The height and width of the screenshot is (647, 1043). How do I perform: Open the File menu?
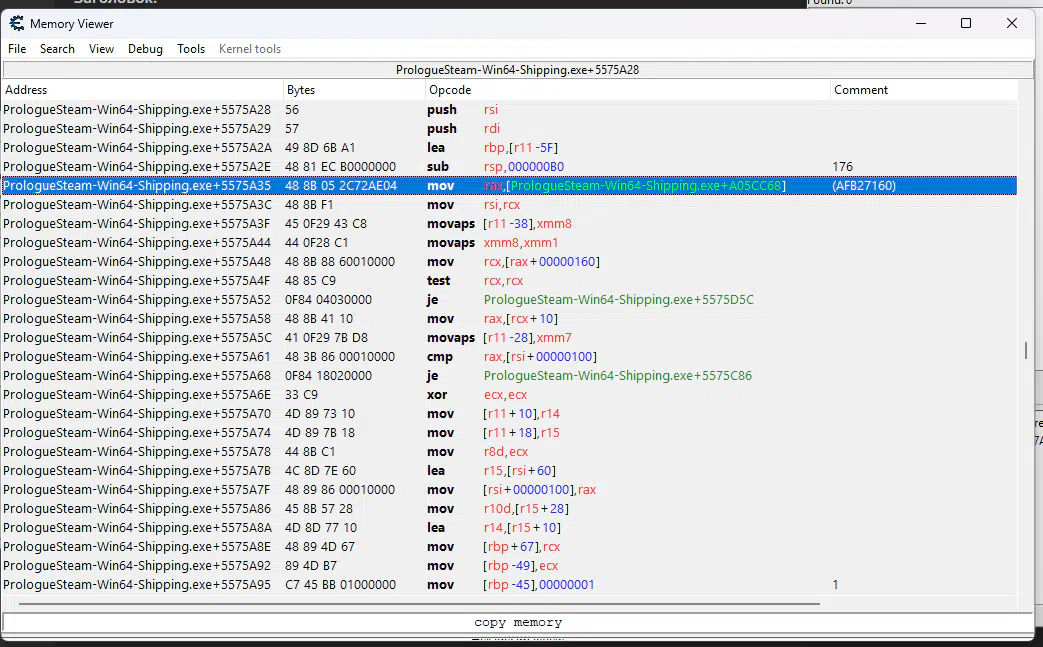[17, 49]
